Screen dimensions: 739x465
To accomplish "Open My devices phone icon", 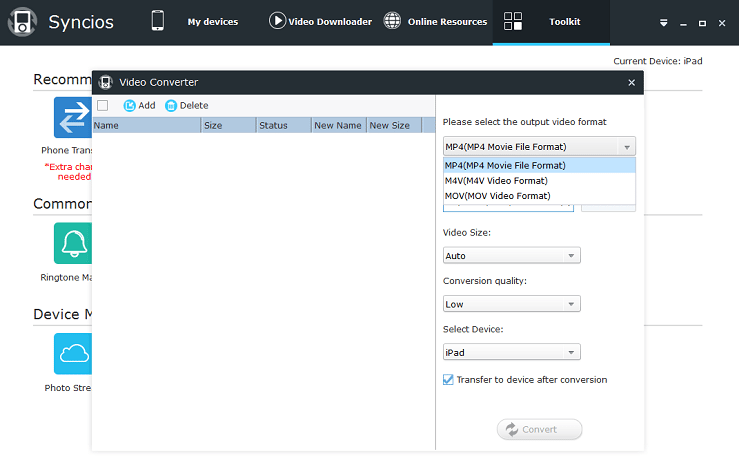I will [x=157, y=21].
